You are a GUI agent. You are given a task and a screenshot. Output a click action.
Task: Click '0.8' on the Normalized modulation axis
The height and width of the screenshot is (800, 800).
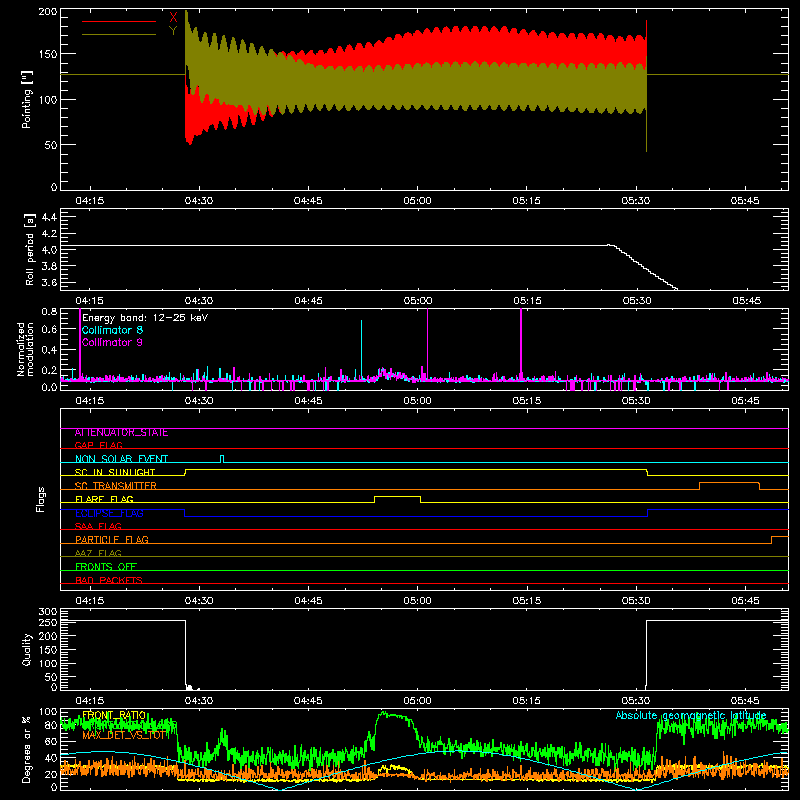click(49, 312)
